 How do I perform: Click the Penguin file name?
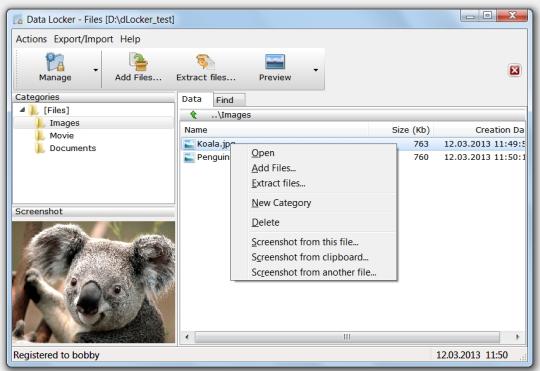point(213,157)
